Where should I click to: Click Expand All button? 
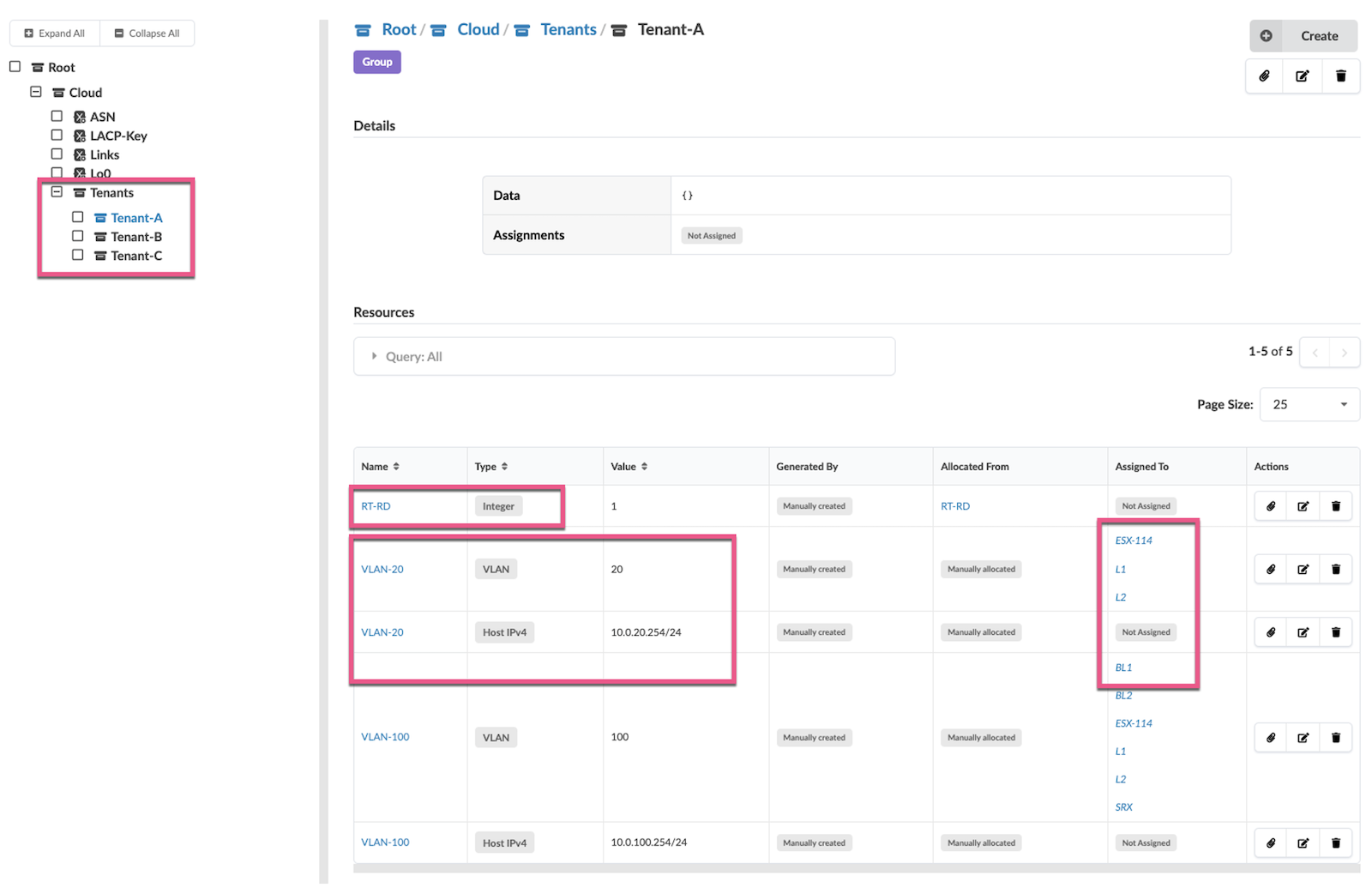[55, 33]
